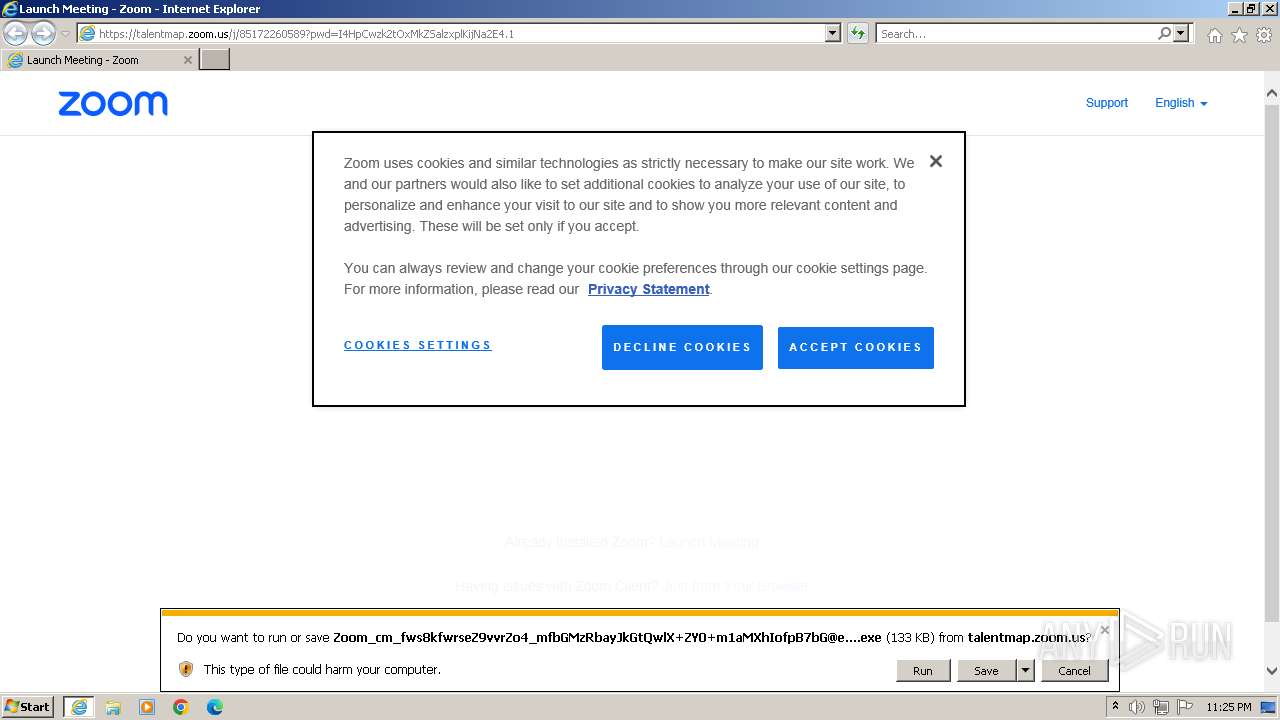Click Run in the download bar
The width and height of the screenshot is (1280, 720).
pos(922,670)
